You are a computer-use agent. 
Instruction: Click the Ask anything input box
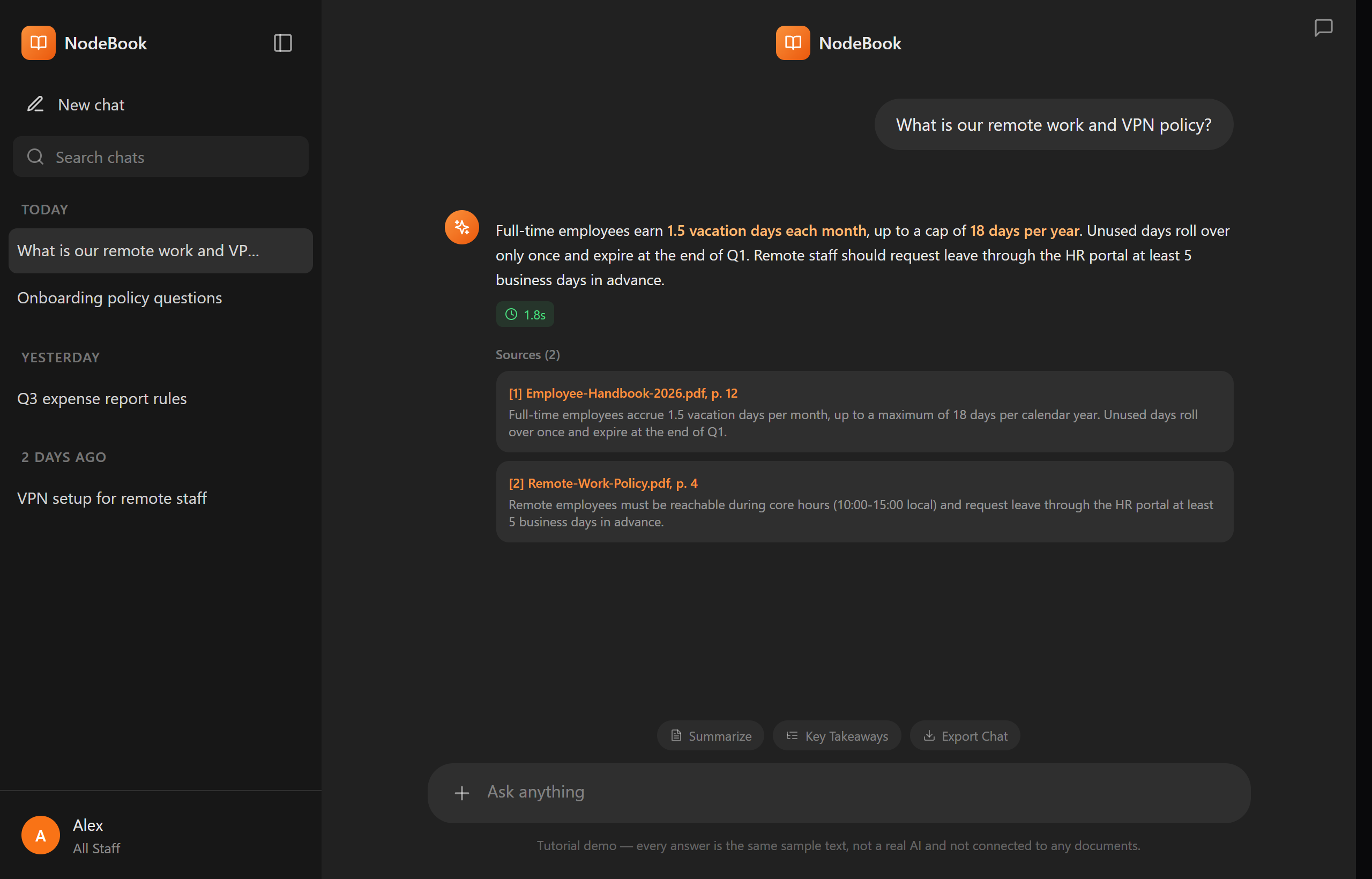839,793
